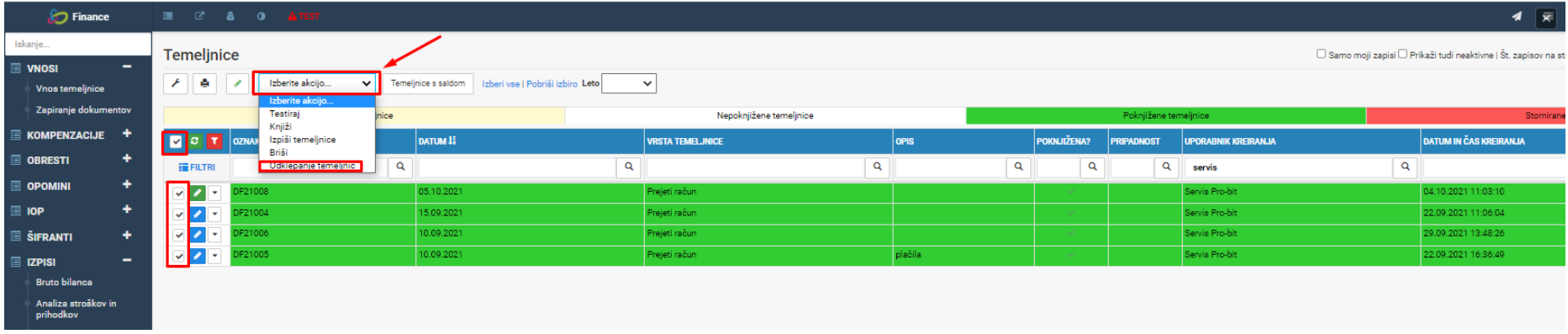Click the green pencil toolbar button
The height and width of the screenshot is (334, 1568).
coord(238,83)
